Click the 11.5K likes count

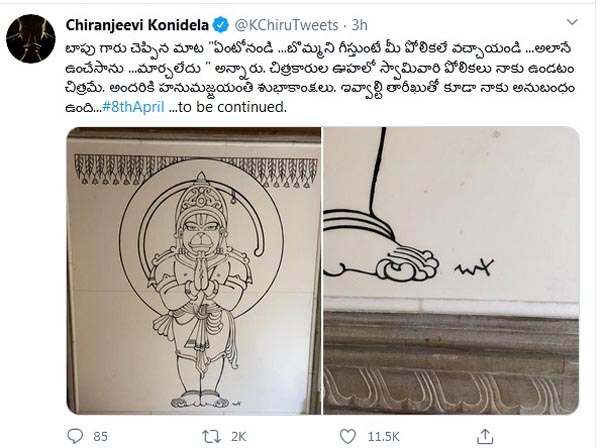383,437
